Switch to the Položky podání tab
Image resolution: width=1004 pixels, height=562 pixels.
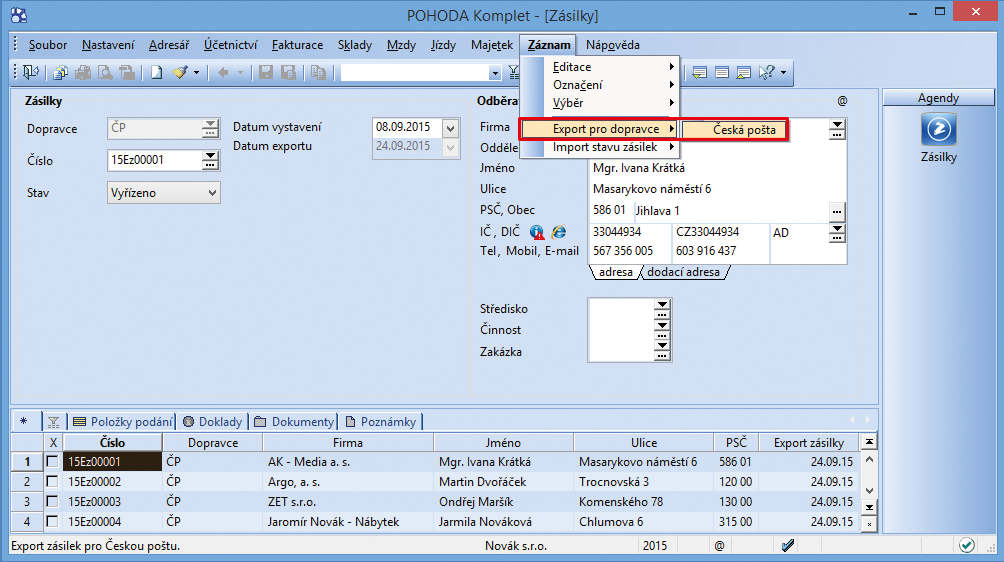[x=123, y=422]
